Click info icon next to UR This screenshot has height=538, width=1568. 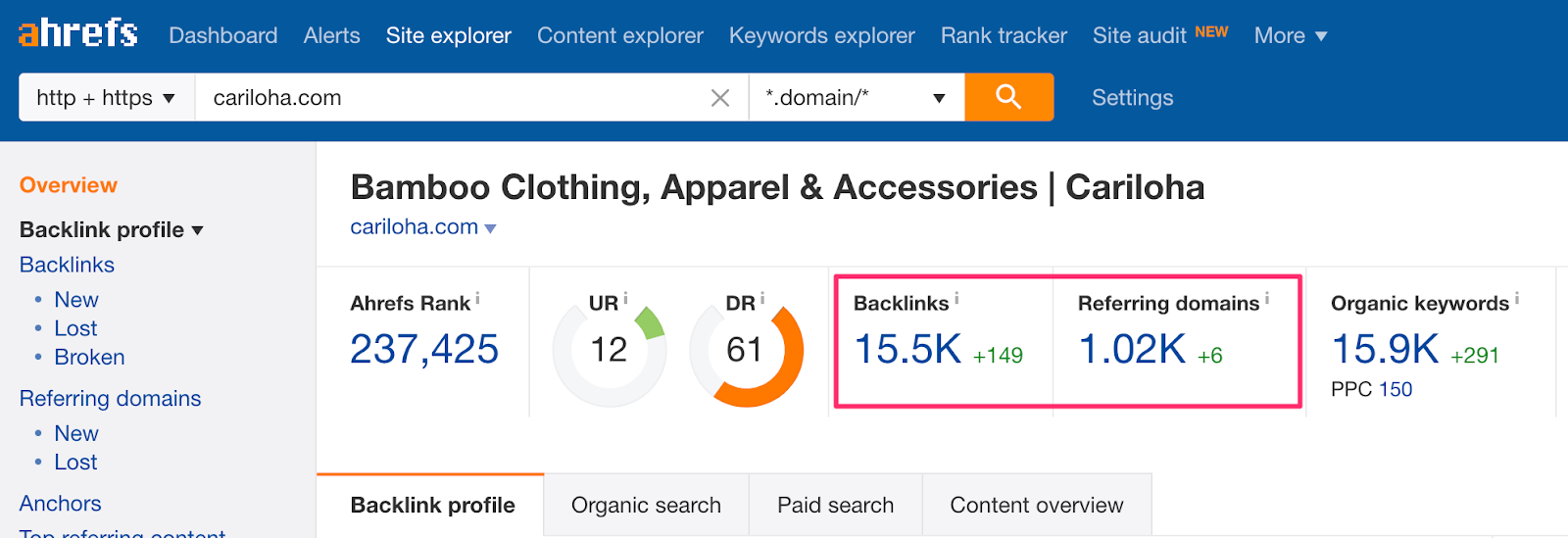[625, 299]
